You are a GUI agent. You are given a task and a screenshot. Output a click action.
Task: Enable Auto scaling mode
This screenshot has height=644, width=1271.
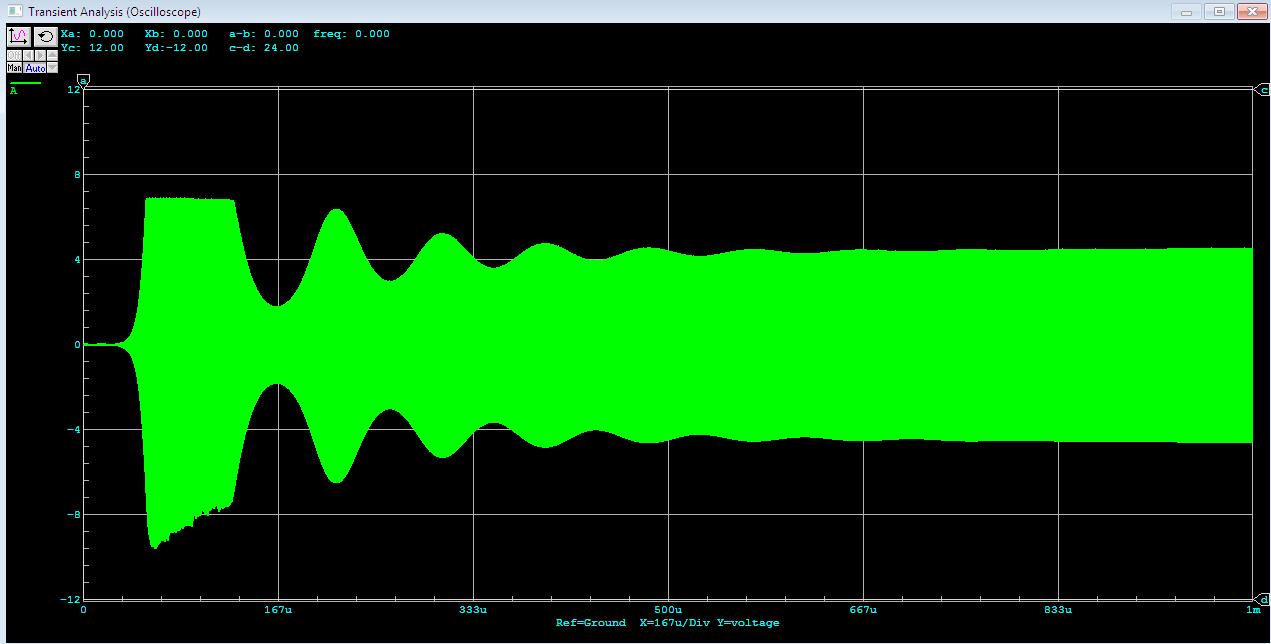[35, 68]
